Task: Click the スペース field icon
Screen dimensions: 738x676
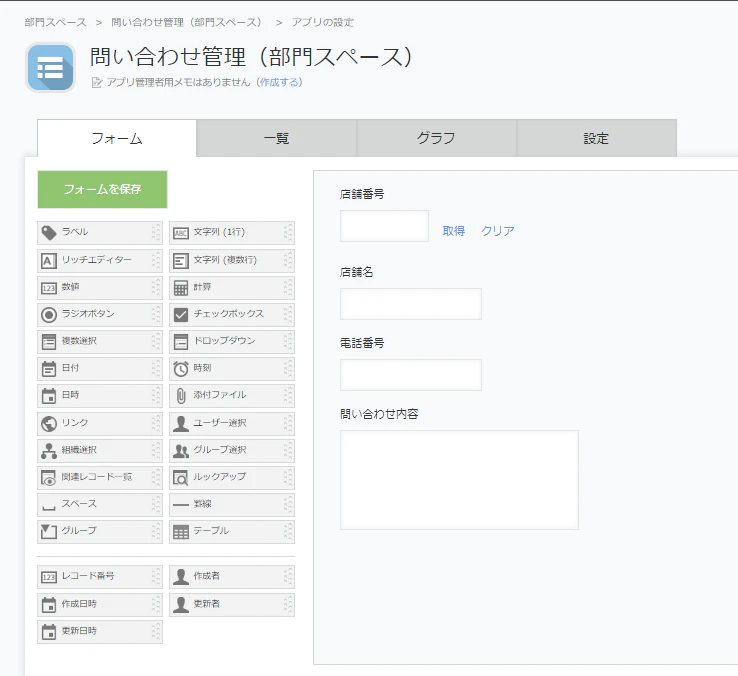Action: (49, 507)
